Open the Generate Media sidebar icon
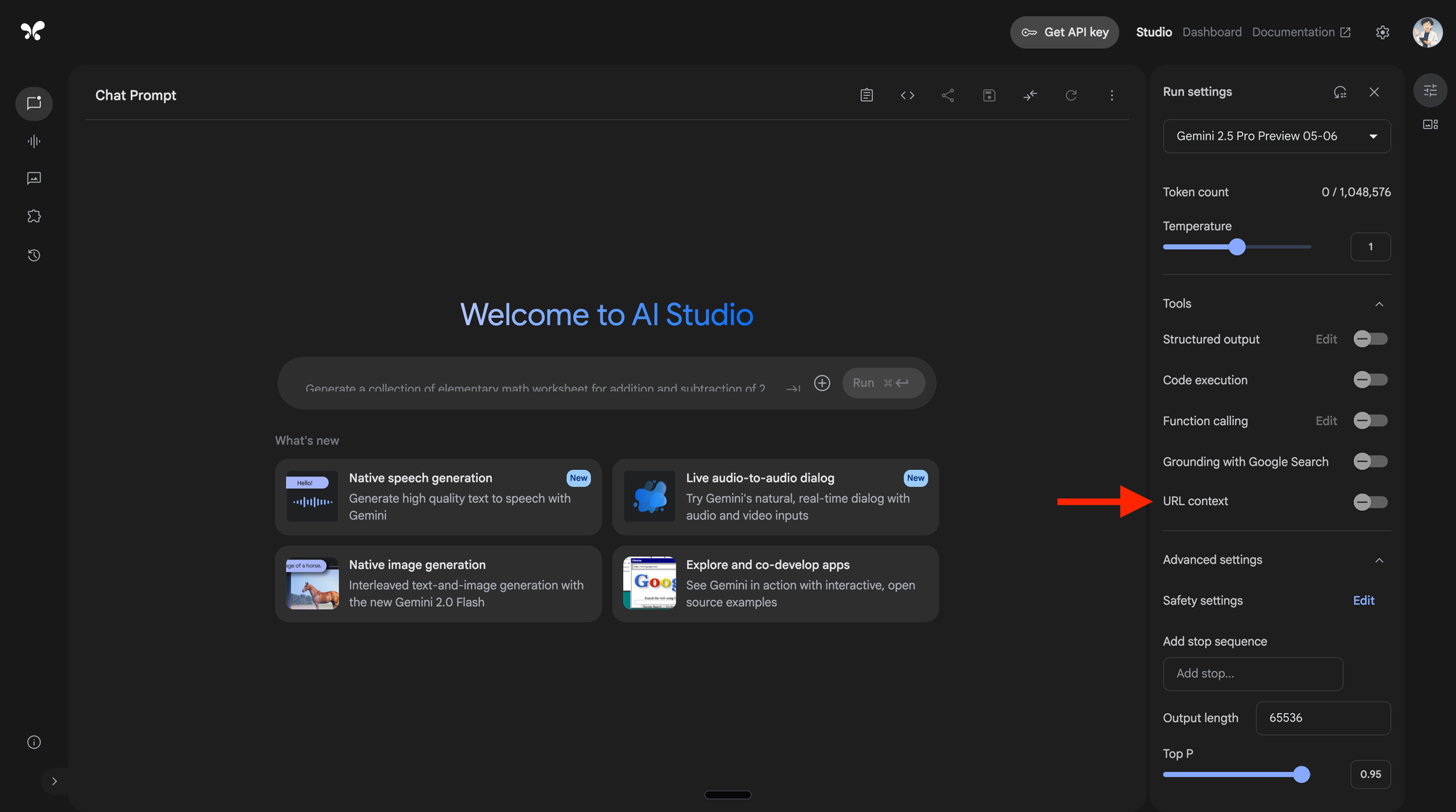The width and height of the screenshot is (1456, 812). click(x=33, y=178)
